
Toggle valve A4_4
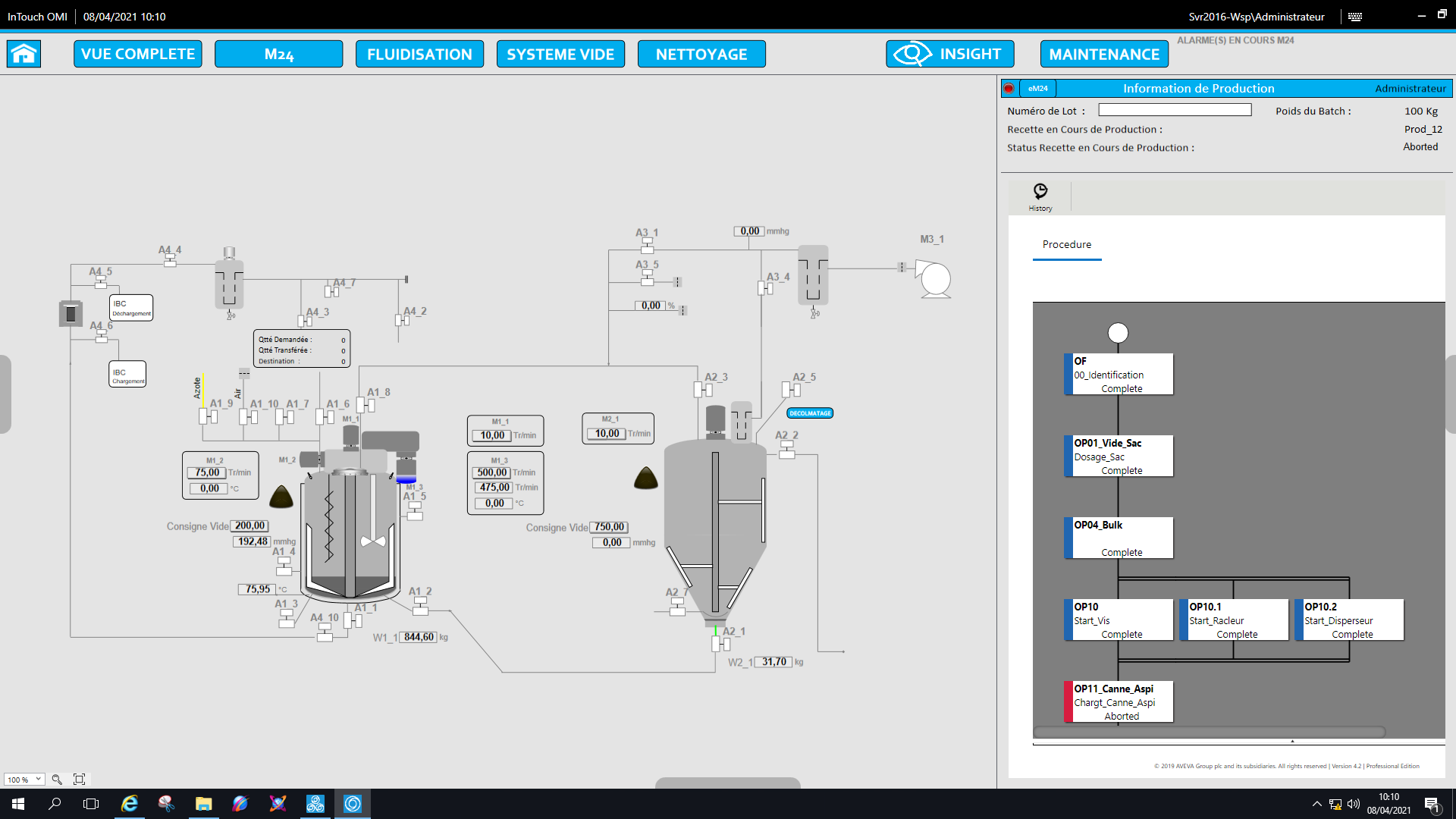170,260
